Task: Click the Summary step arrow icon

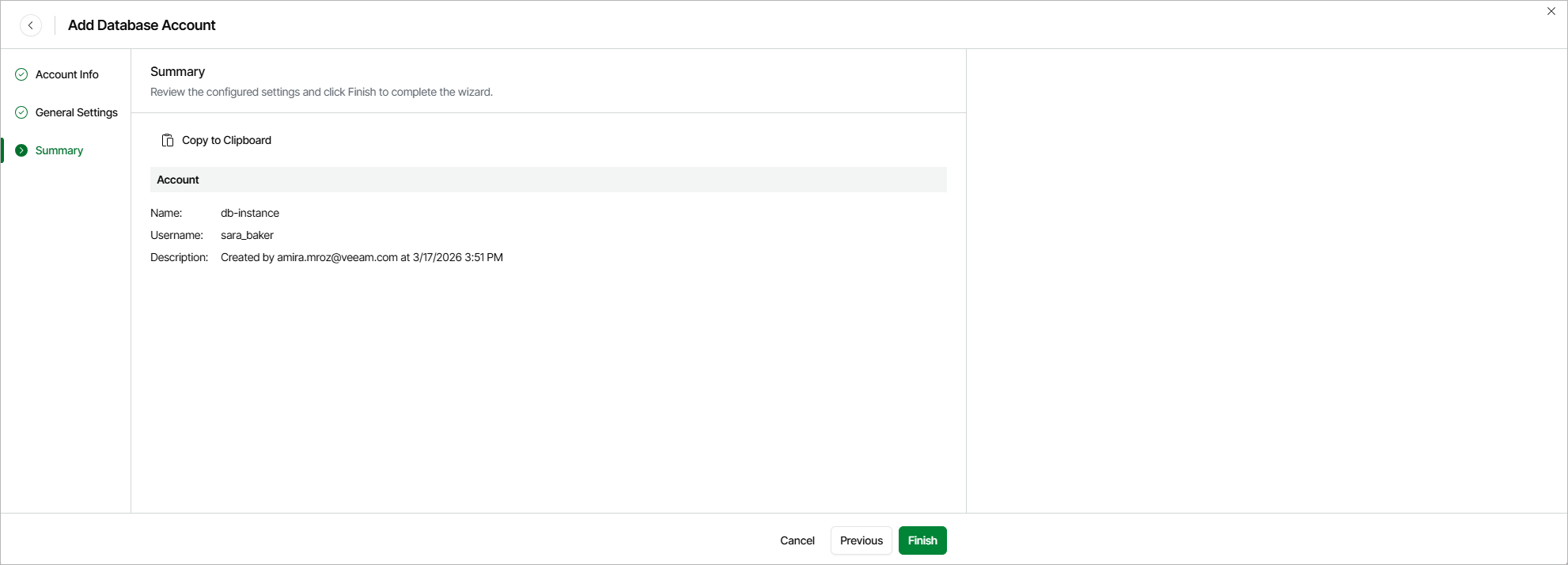Action: 21,150
